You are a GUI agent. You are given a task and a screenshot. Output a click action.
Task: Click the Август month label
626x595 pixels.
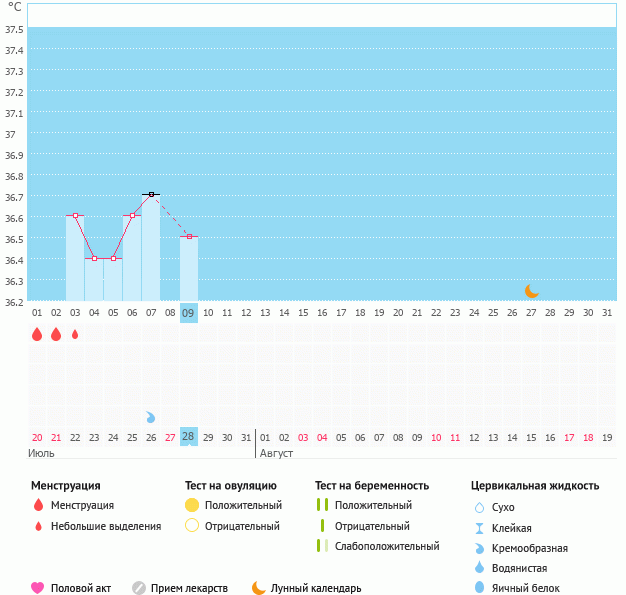coord(276,453)
